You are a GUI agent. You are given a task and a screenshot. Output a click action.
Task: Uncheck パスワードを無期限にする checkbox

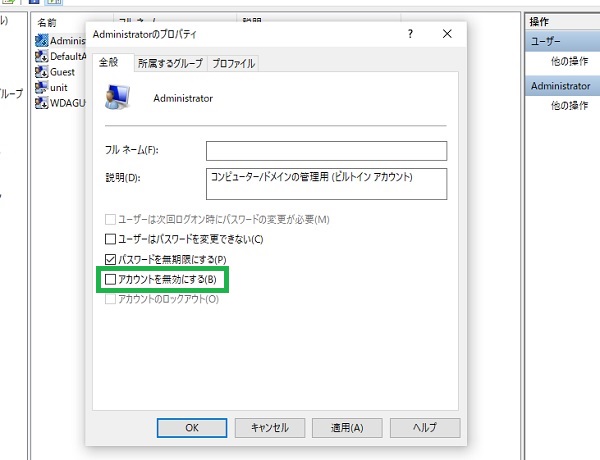[110, 259]
